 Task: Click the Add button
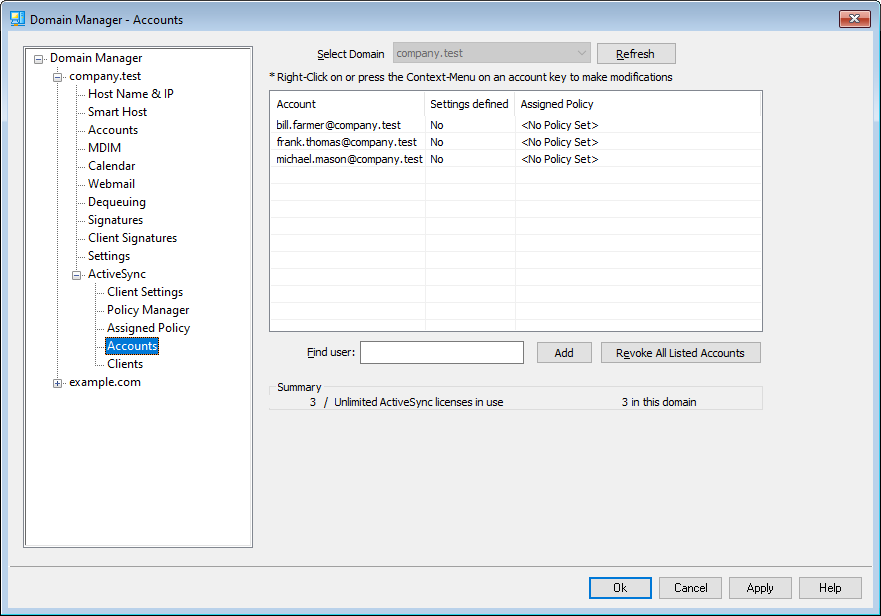564,353
